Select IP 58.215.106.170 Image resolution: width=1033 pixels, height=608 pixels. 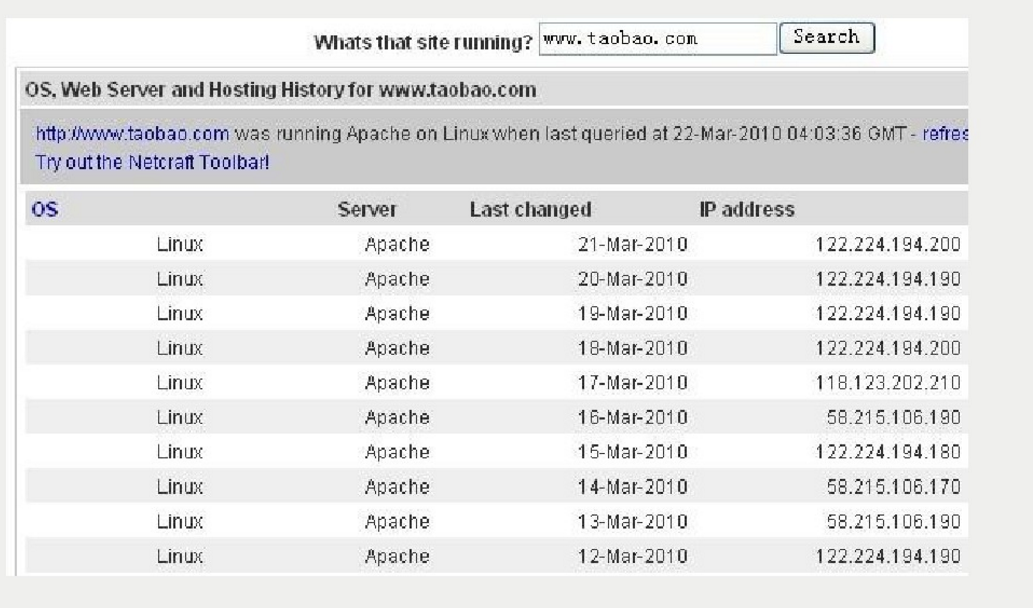point(894,487)
